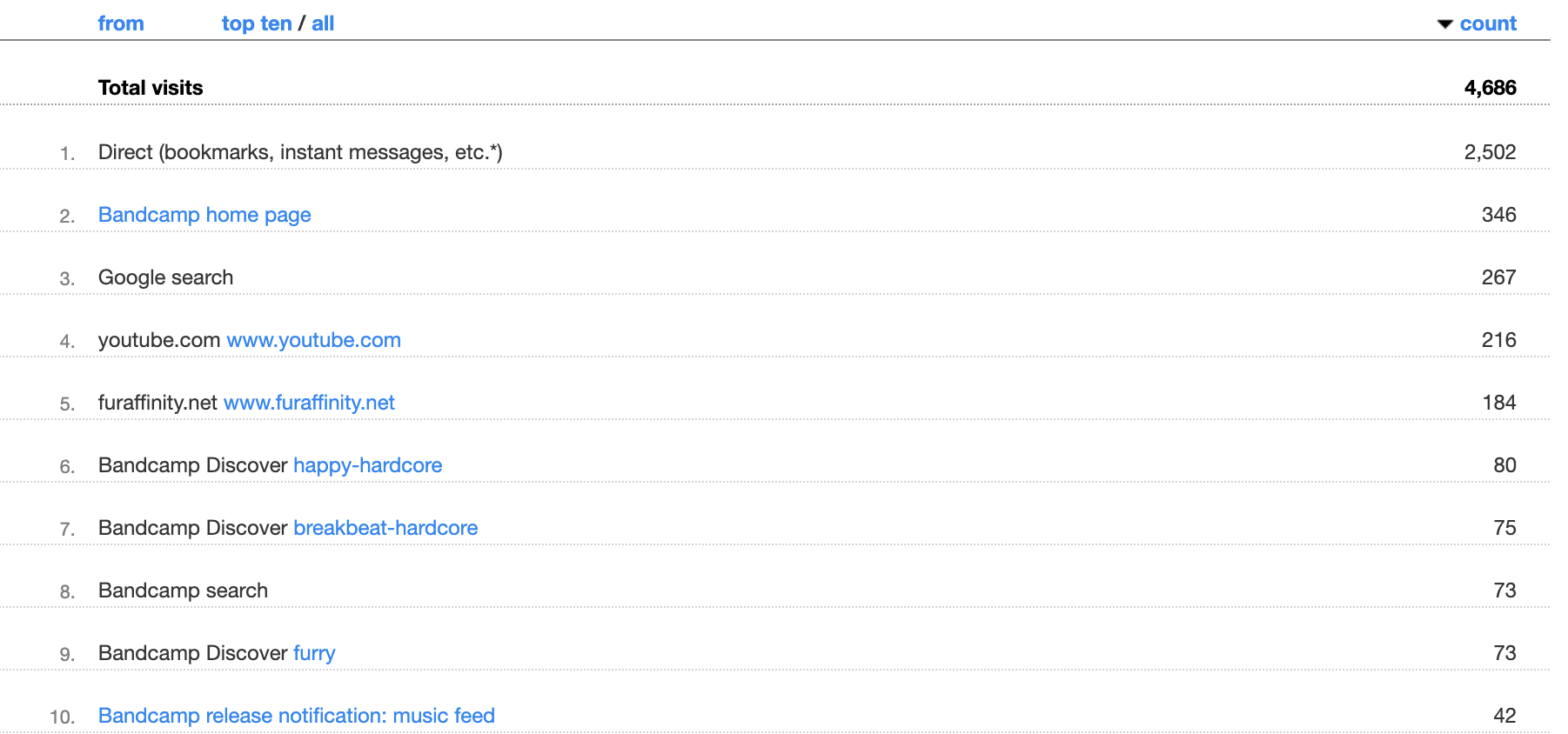Select the 'Bandcamp search' row text

[183, 591]
